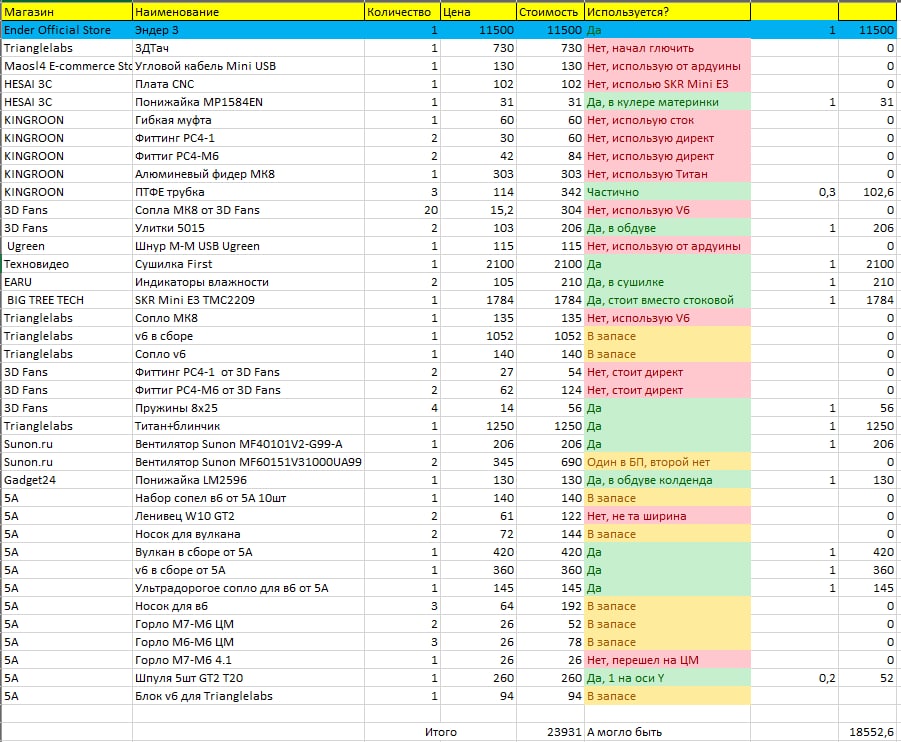The height and width of the screenshot is (742, 901).
Task: Select the 'Стоимость' header cell
Action: (550, 12)
